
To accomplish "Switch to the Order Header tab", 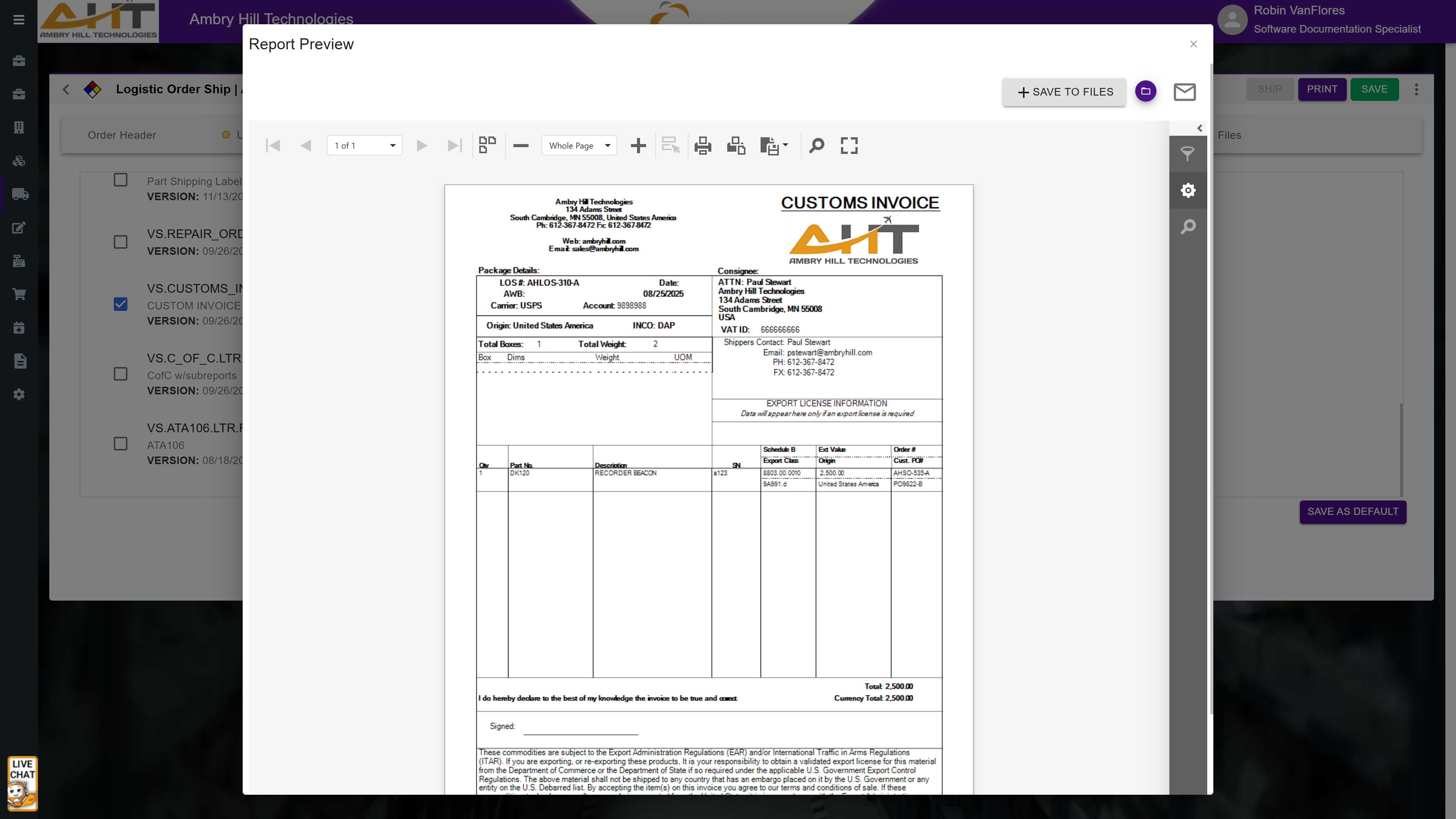I will 121,135.
